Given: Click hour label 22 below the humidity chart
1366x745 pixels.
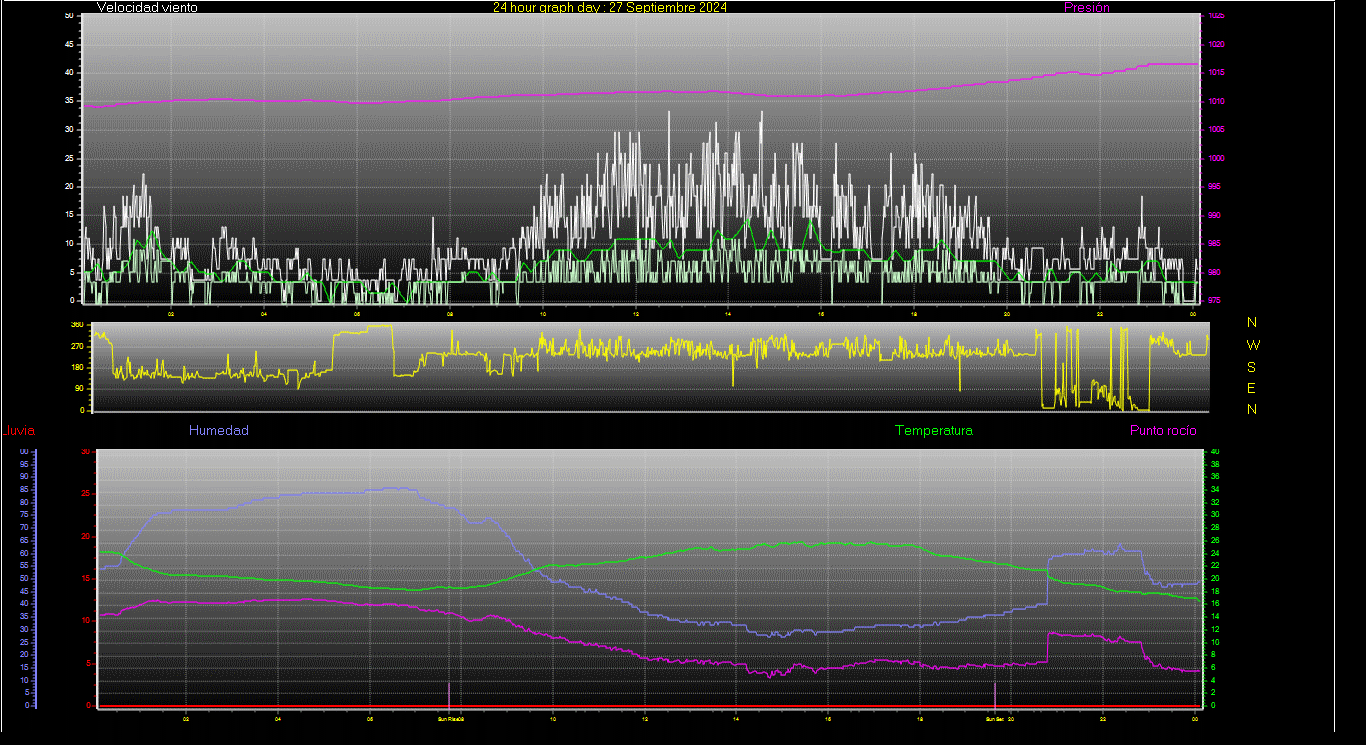Looking at the screenshot, I should 1103,718.
